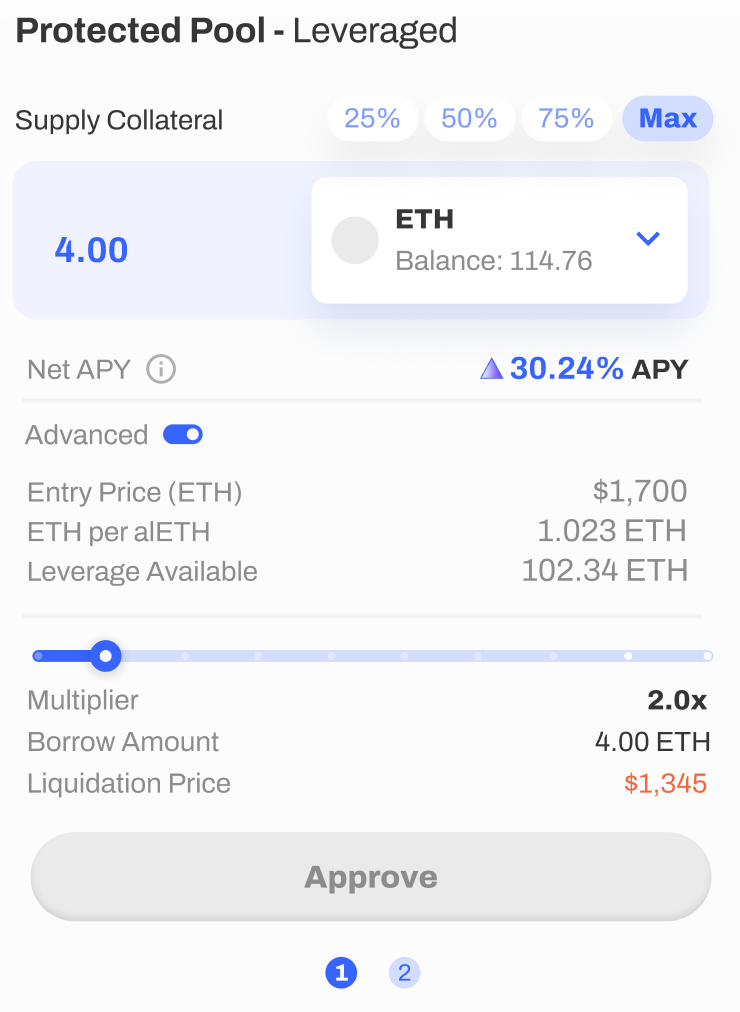Click the multiplier slider handle
The height and width of the screenshot is (1012, 740).
pyautogui.click(x=106, y=656)
